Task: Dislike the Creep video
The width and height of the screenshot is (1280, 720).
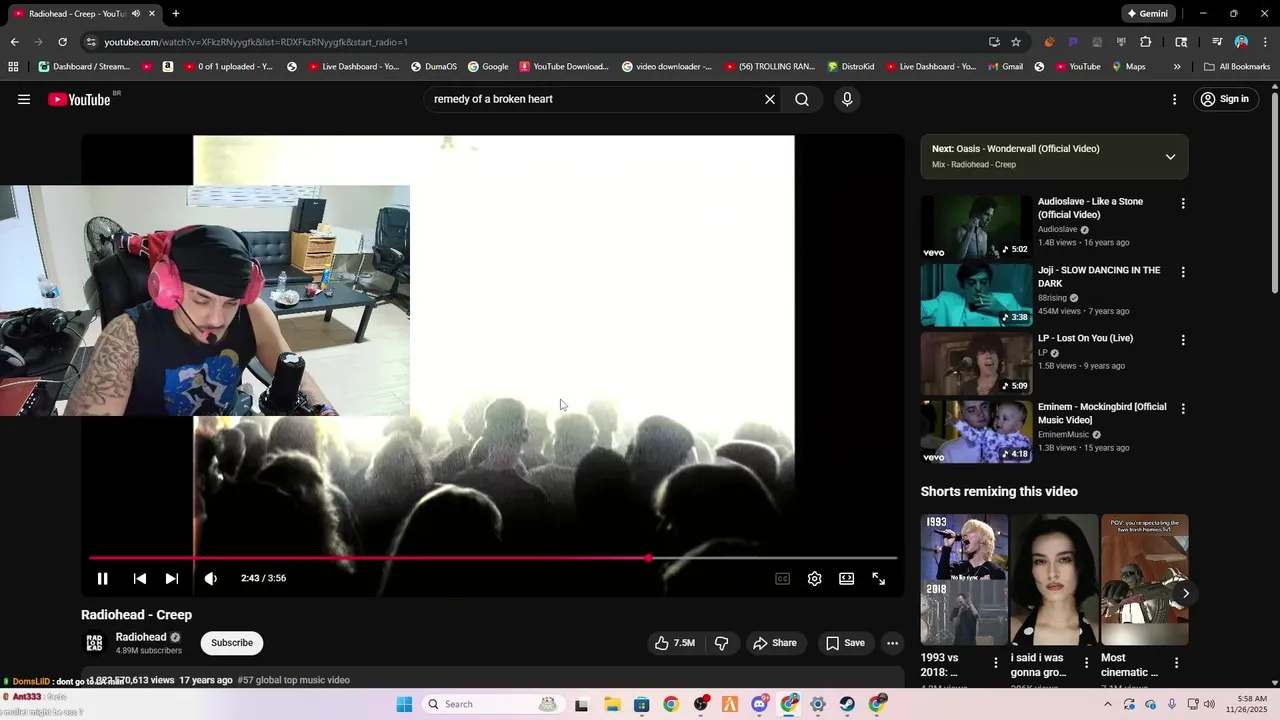Action: click(721, 643)
